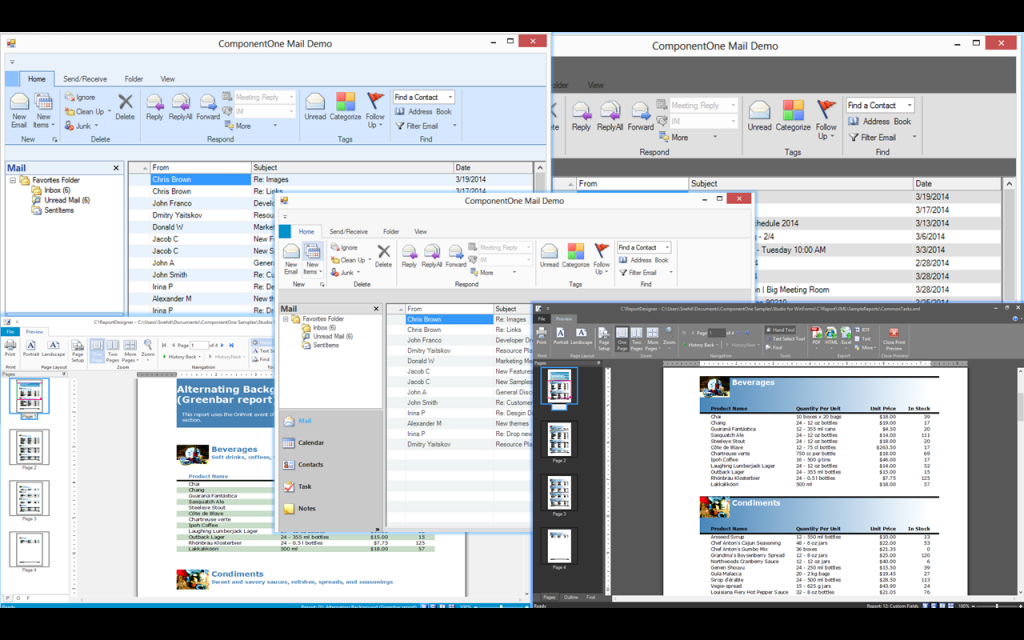Collapse the Favorites Folder tree in top-left Mail Demo
This screenshot has height=640, width=1024.
tap(12, 180)
